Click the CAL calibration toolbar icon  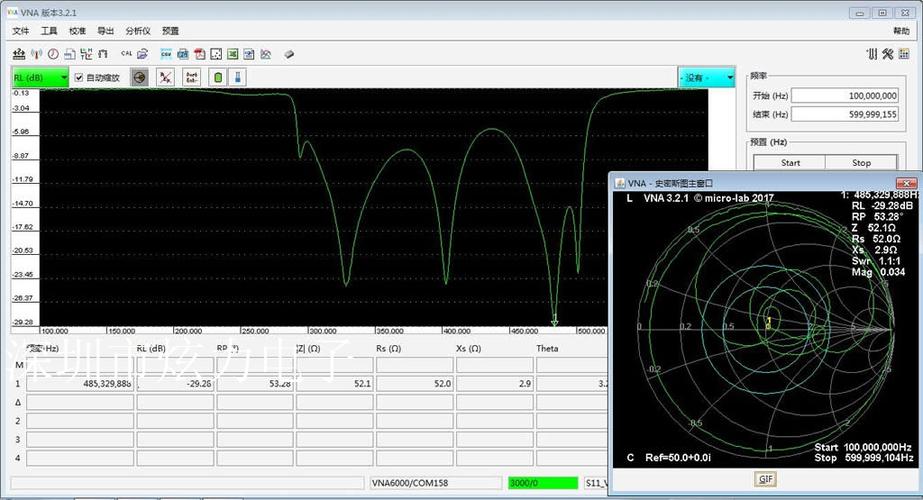(126, 54)
